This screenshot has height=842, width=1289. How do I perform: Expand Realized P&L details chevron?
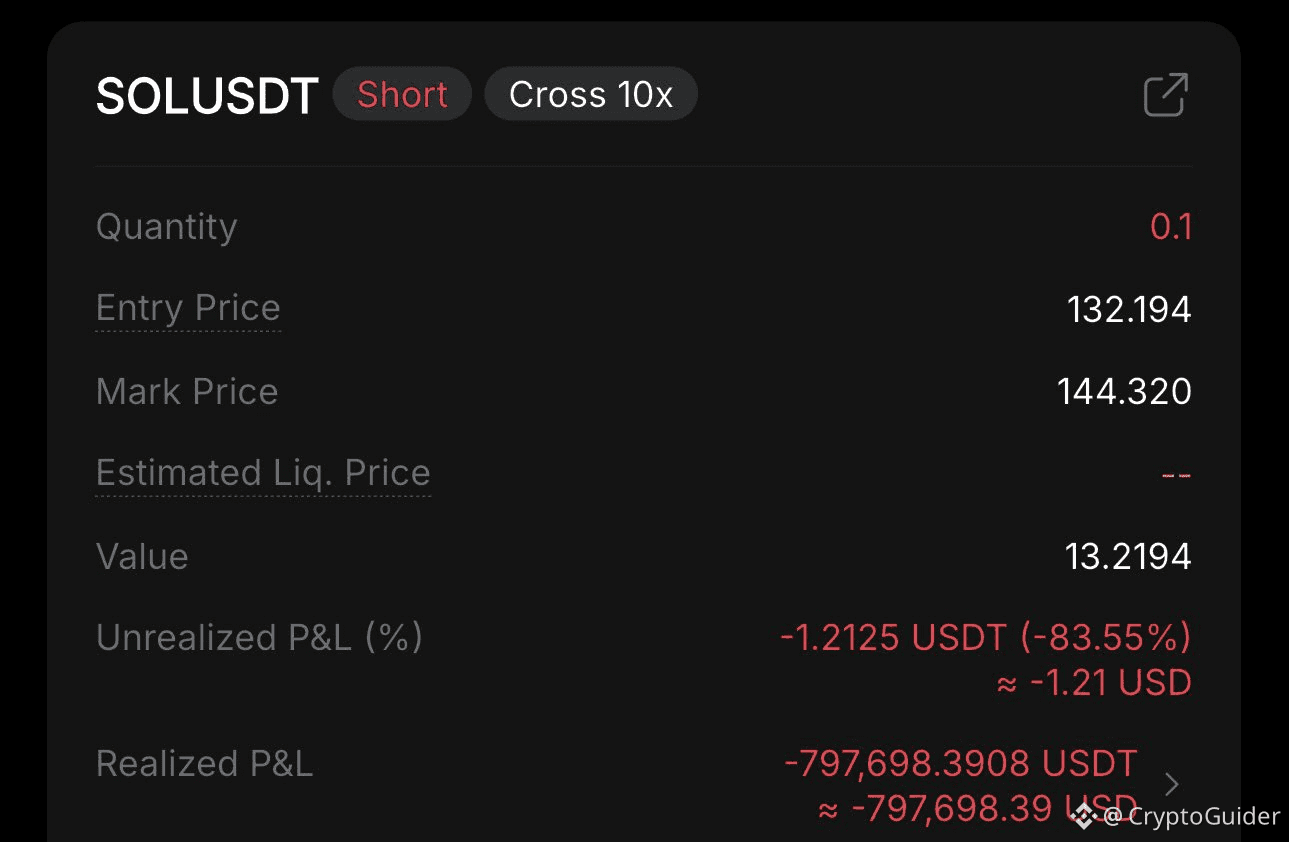[1172, 785]
